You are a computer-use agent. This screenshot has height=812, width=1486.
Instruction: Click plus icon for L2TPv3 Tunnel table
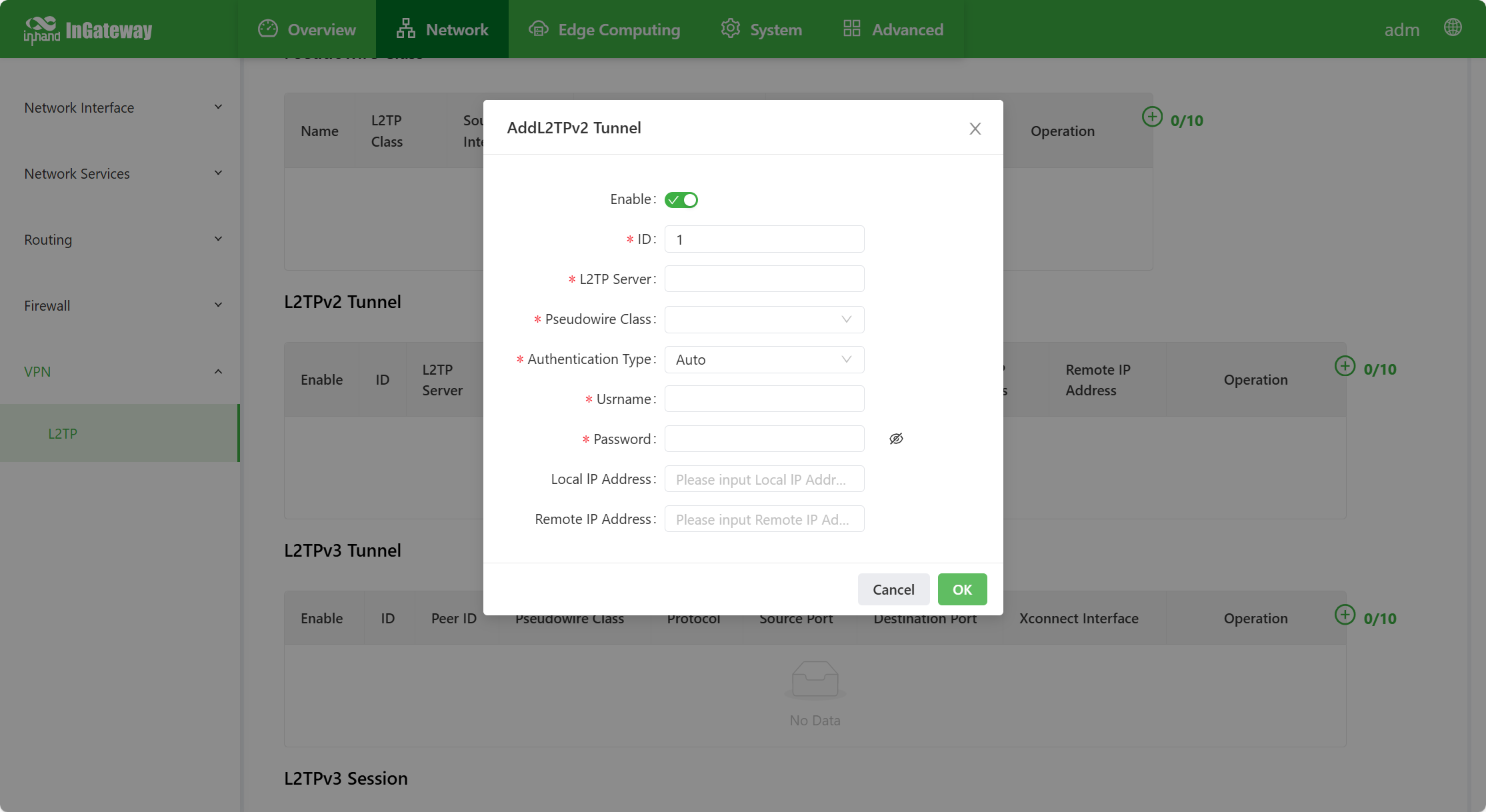tap(1345, 615)
